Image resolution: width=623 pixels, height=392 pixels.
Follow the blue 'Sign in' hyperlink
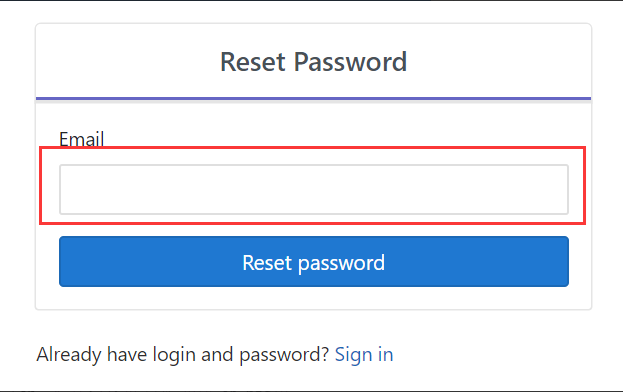coord(364,354)
